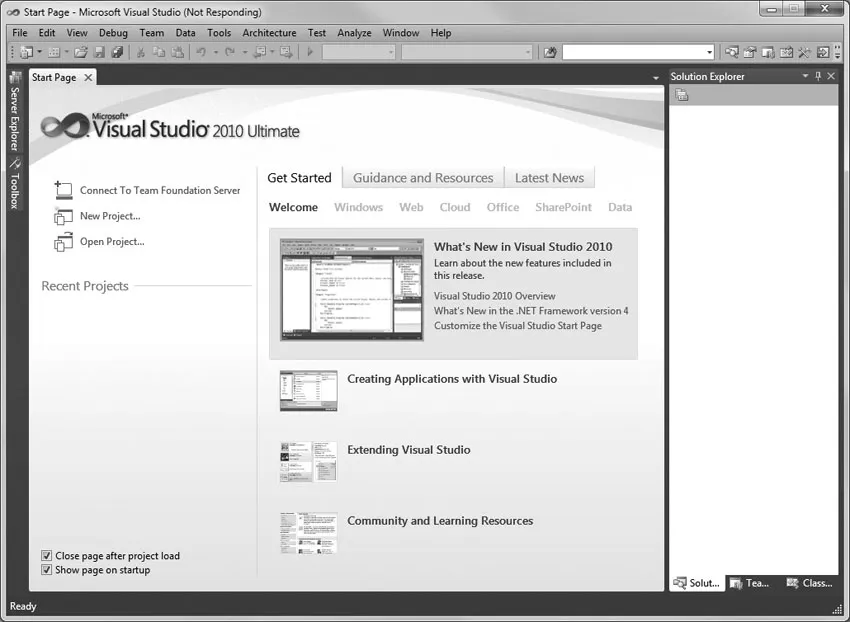Click the New Project... link
The width and height of the screenshot is (850, 622).
point(110,216)
